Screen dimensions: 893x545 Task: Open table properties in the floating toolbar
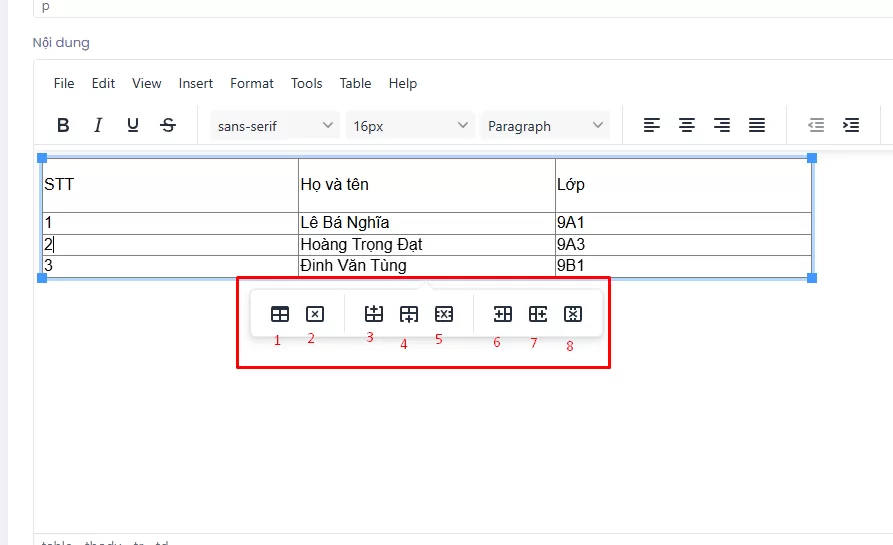[280, 314]
